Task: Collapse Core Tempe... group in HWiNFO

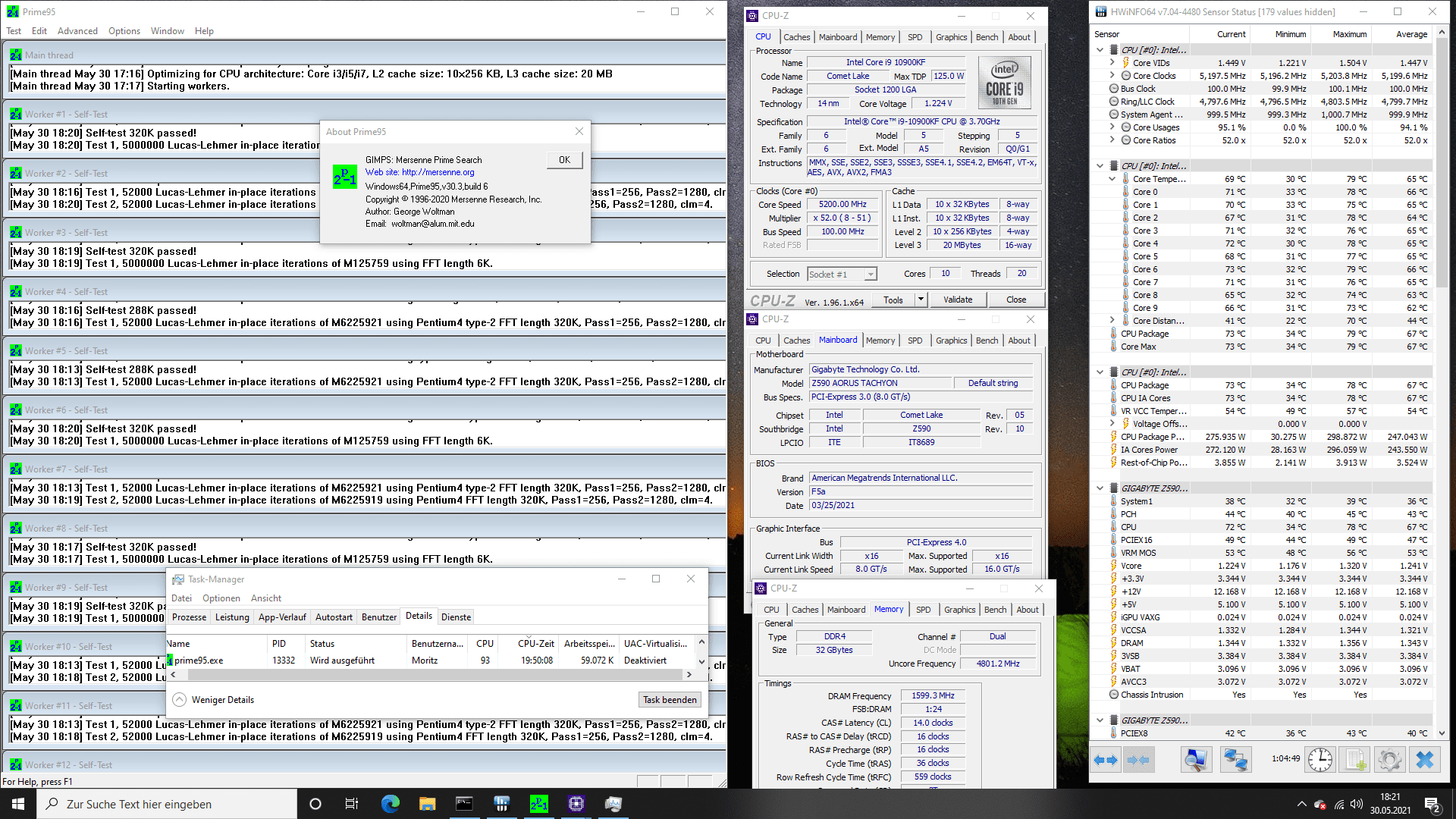Action: click(x=1112, y=179)
